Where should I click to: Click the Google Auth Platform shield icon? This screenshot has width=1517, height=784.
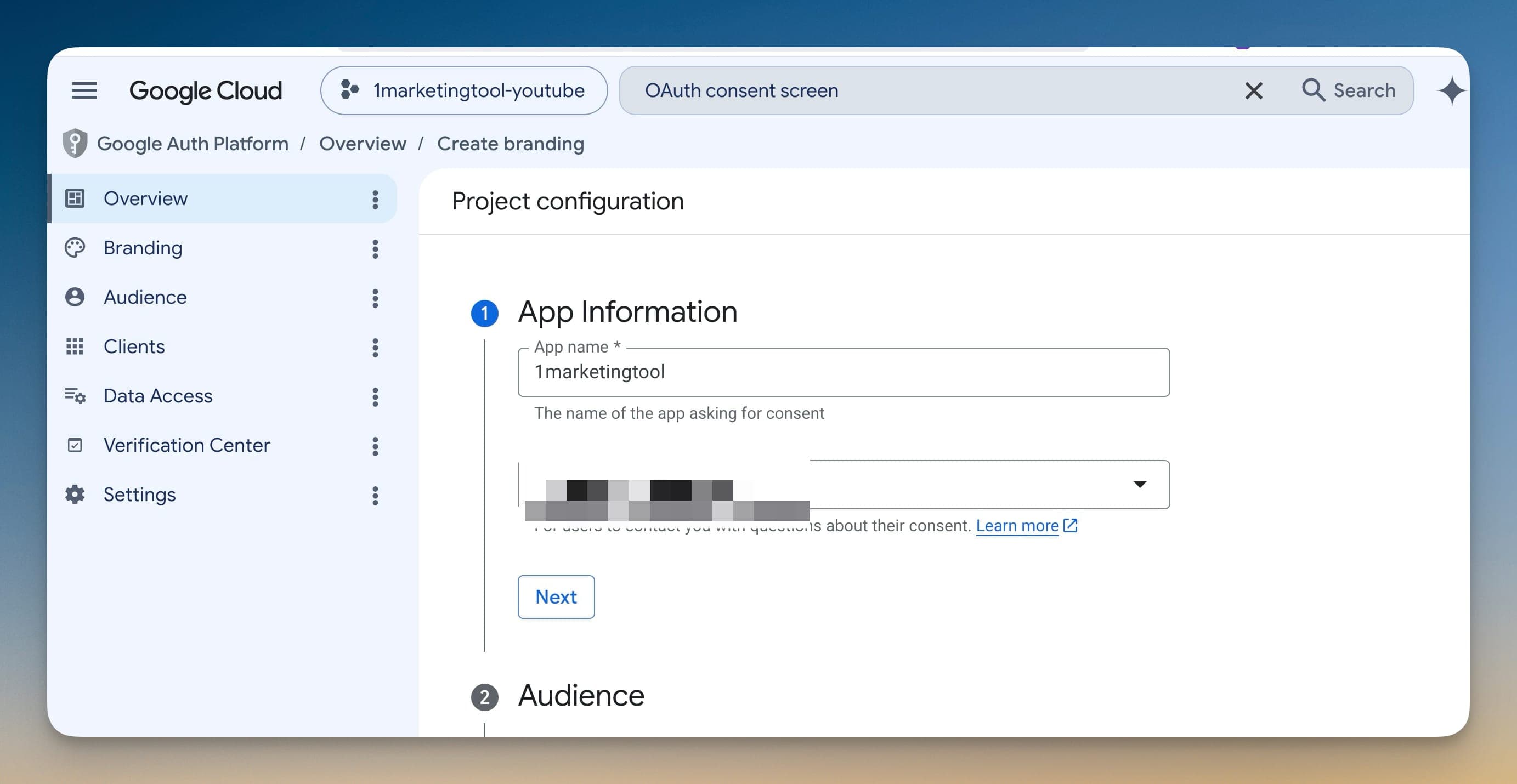coord(75,143)
